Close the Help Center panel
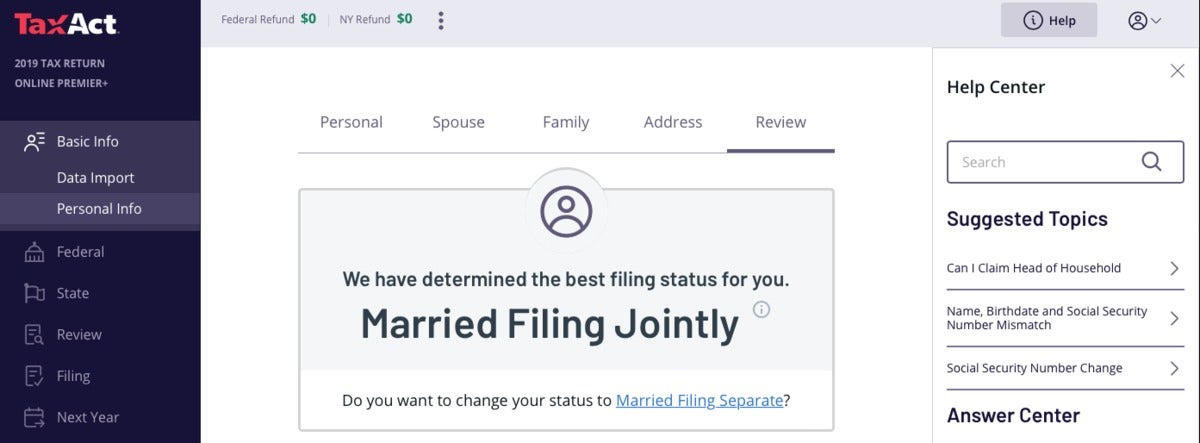Screen dimensions: 1200x443 [1177, 70]
